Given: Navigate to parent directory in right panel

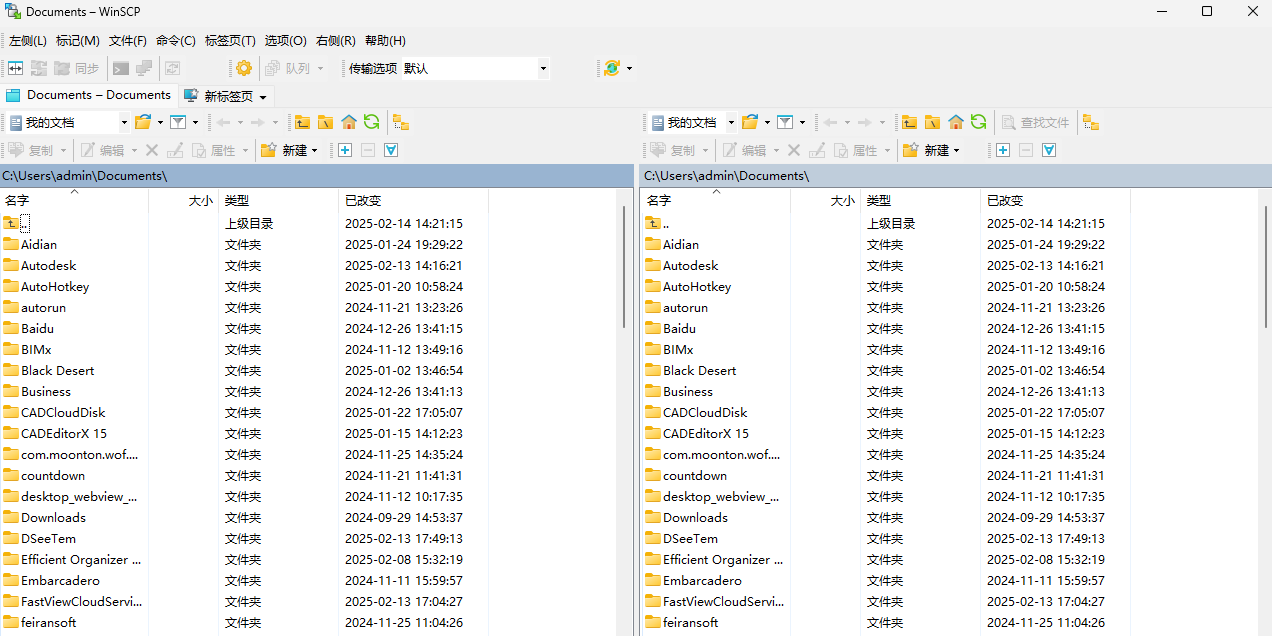Looking at the screenshot, I should (x=908, y=122).
